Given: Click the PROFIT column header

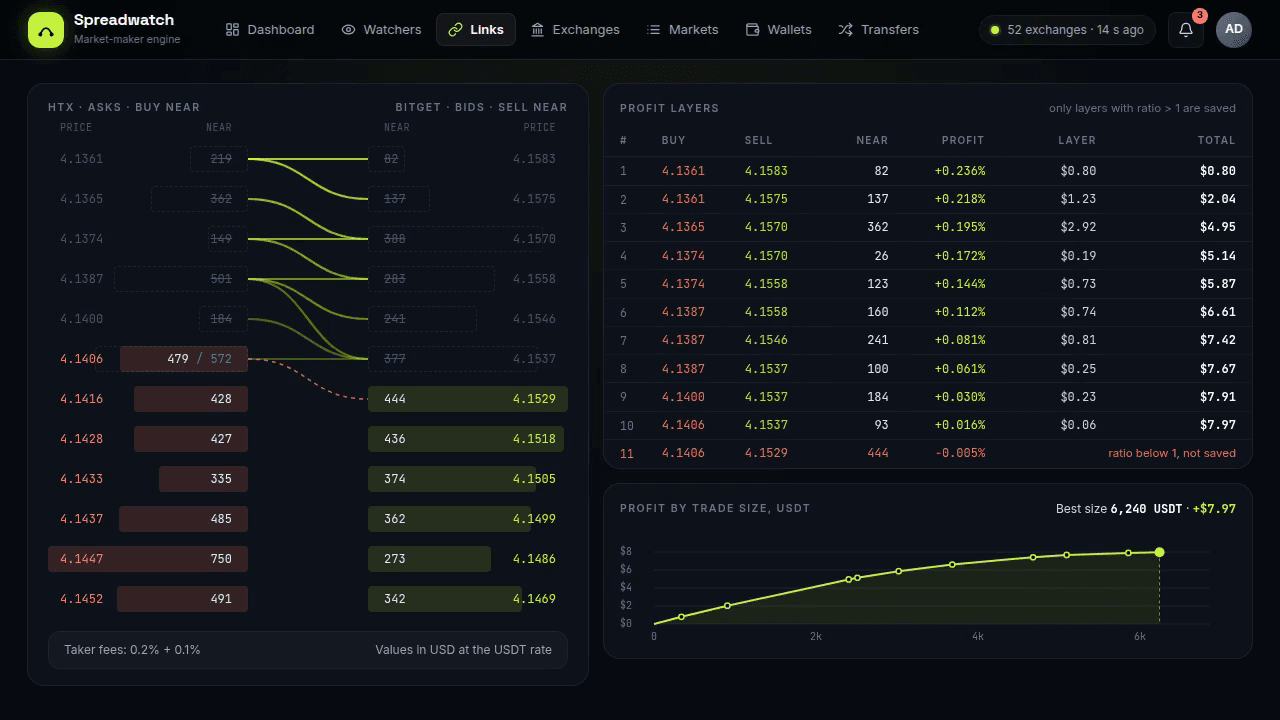Looking at the screenshot, I should 963,140.
